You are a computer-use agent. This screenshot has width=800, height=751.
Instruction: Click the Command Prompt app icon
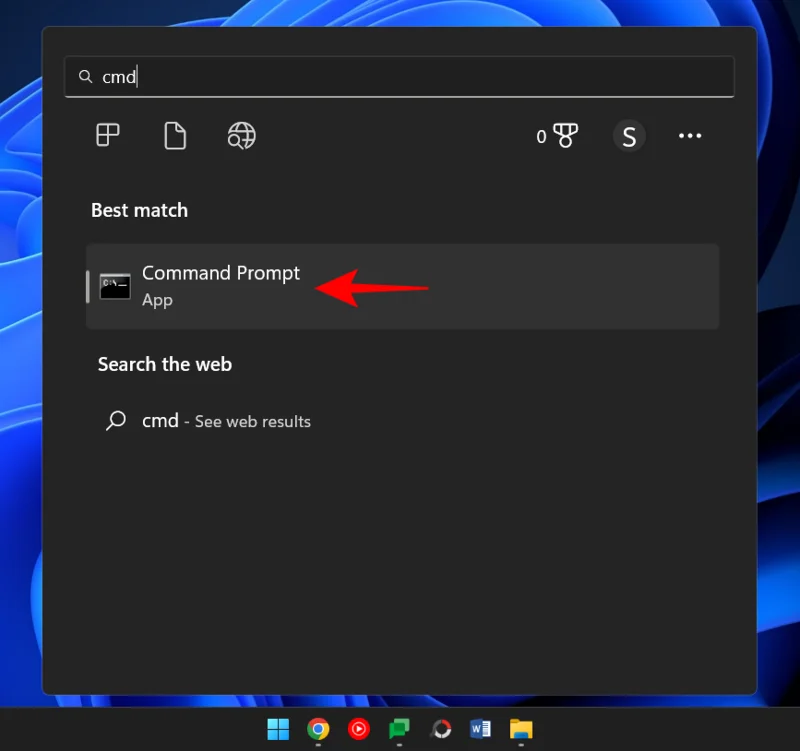(x=115, y=286)
